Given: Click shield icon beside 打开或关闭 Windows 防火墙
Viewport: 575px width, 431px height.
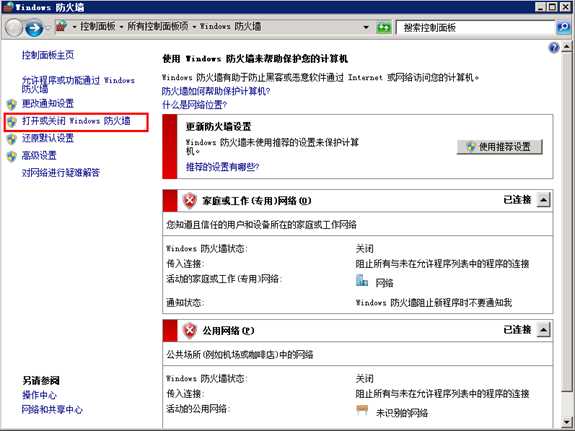Looking at the screenshot, I should [x=12, y=122].
